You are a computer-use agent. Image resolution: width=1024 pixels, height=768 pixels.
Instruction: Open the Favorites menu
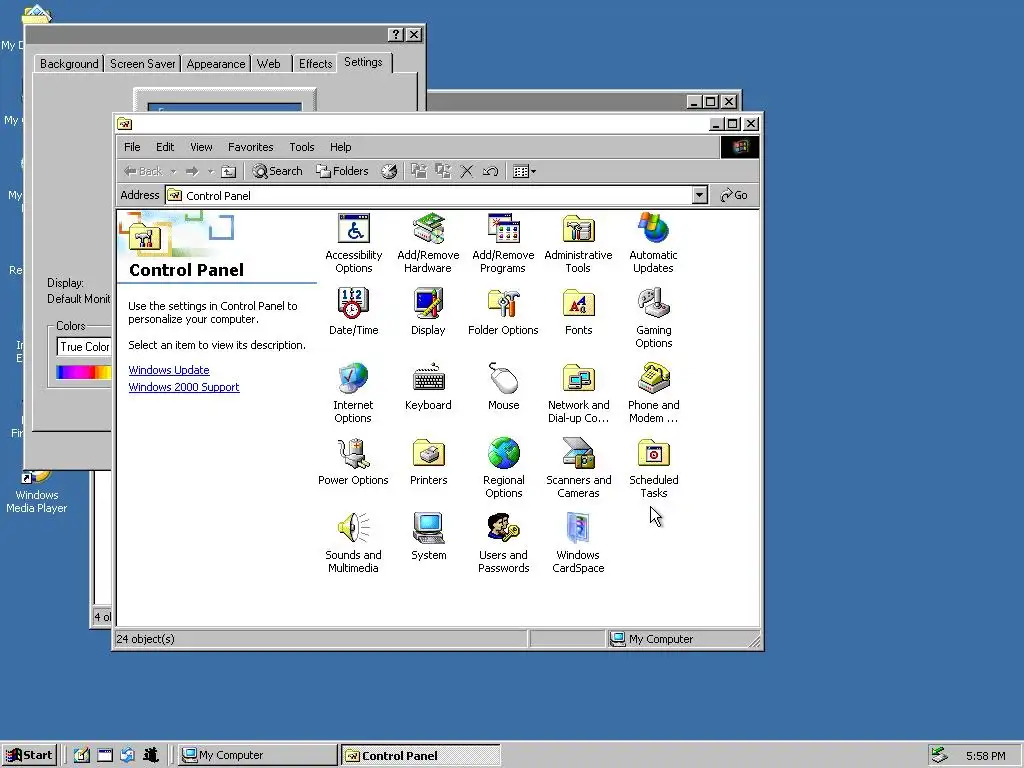tap(250, 147)
